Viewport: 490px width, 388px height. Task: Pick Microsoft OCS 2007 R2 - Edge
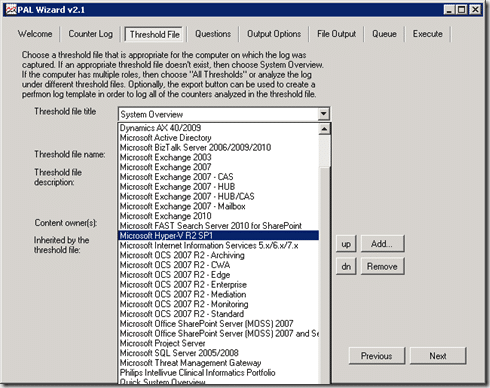coord(218,275)
